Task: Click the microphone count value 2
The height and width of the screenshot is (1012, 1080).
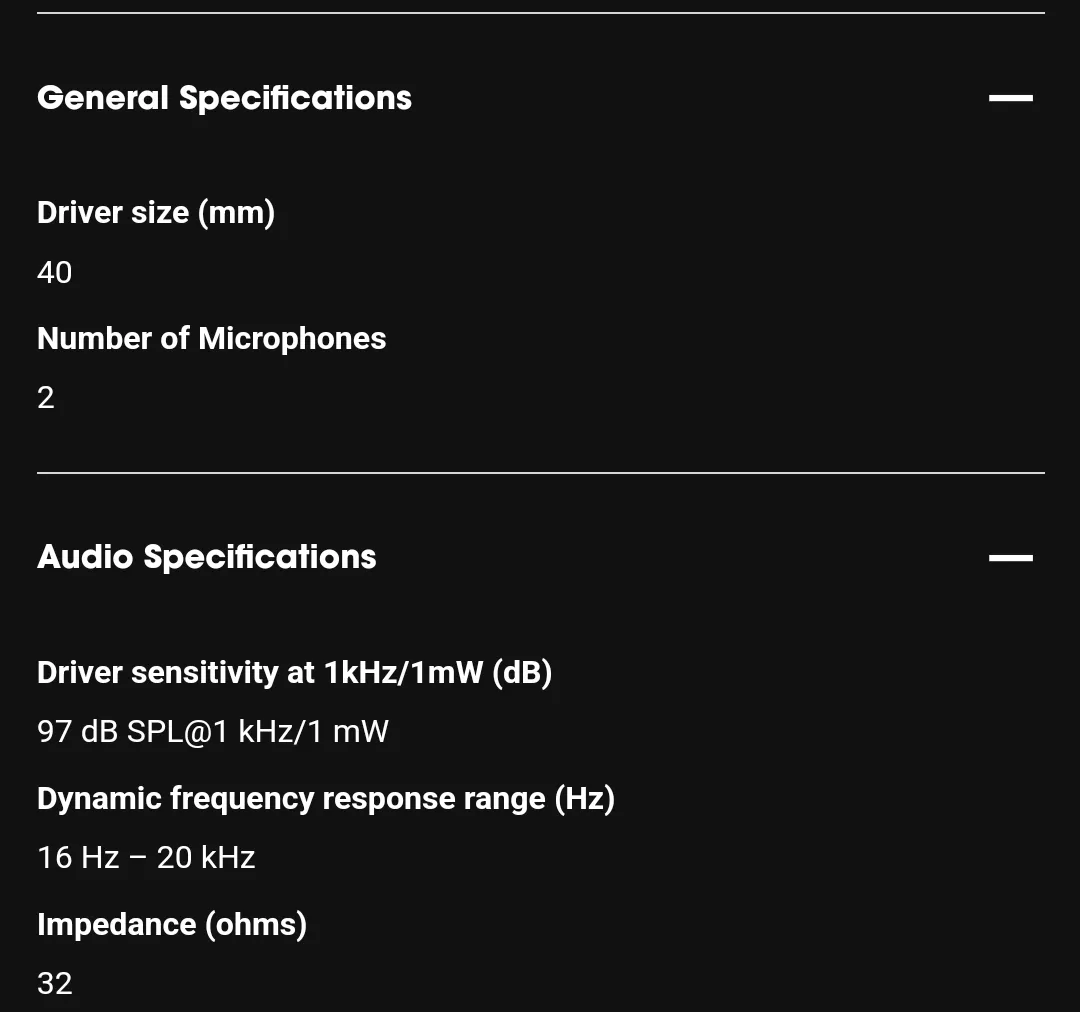Action: point(45,397)
